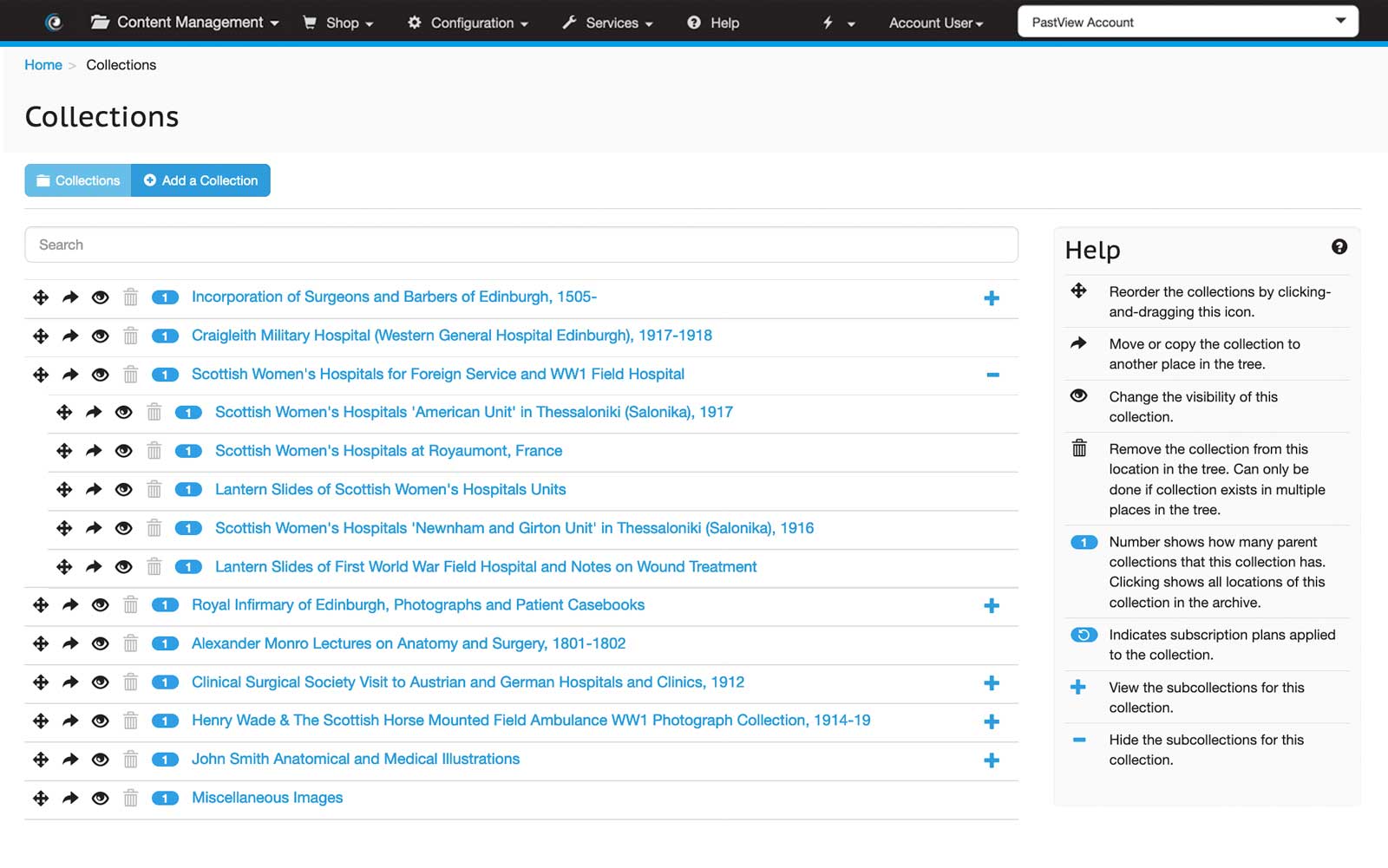This screenshot has height=868, width=1388.
Task: Toggle visibility of Henry Wade photograph collection
Action: click(100, 721)
